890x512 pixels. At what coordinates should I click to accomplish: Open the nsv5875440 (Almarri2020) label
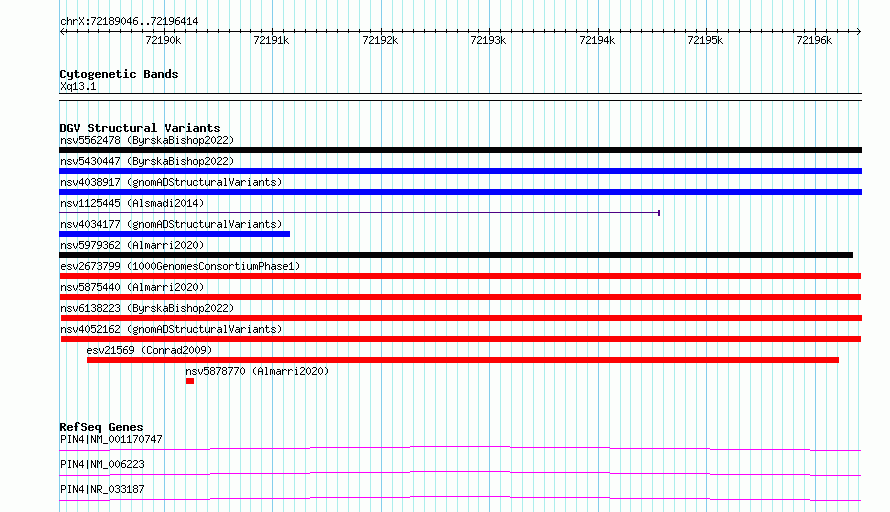(x=132, y=287)
